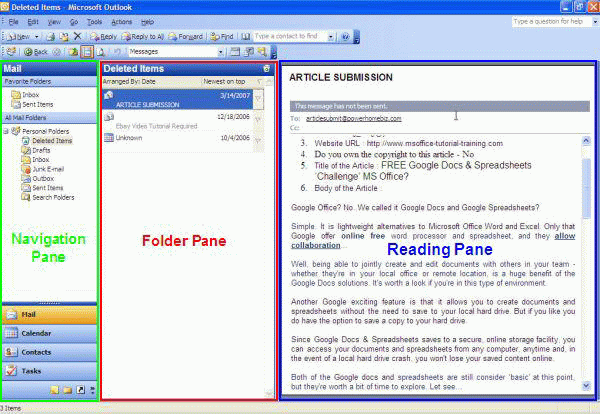Screen dimensions: 600x414
Task: Click Reply to All button
Action: coord(142,37)
